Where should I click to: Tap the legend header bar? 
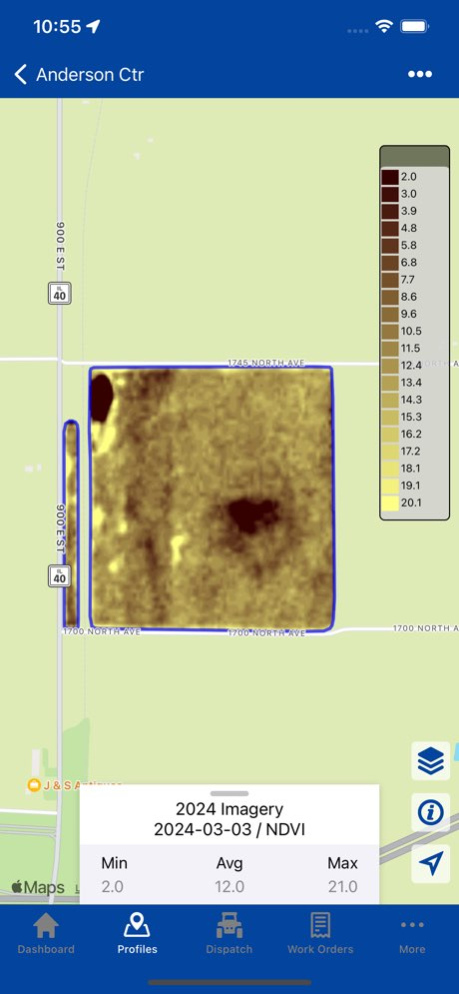point(415,155)
